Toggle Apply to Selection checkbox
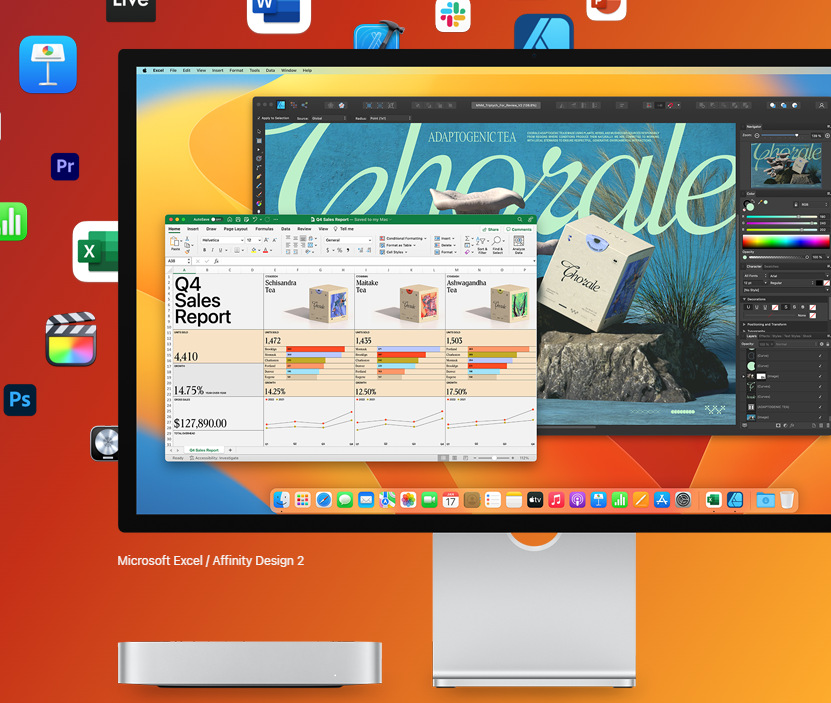The width and height of the screenshot is (831, 703). [259, 118]
